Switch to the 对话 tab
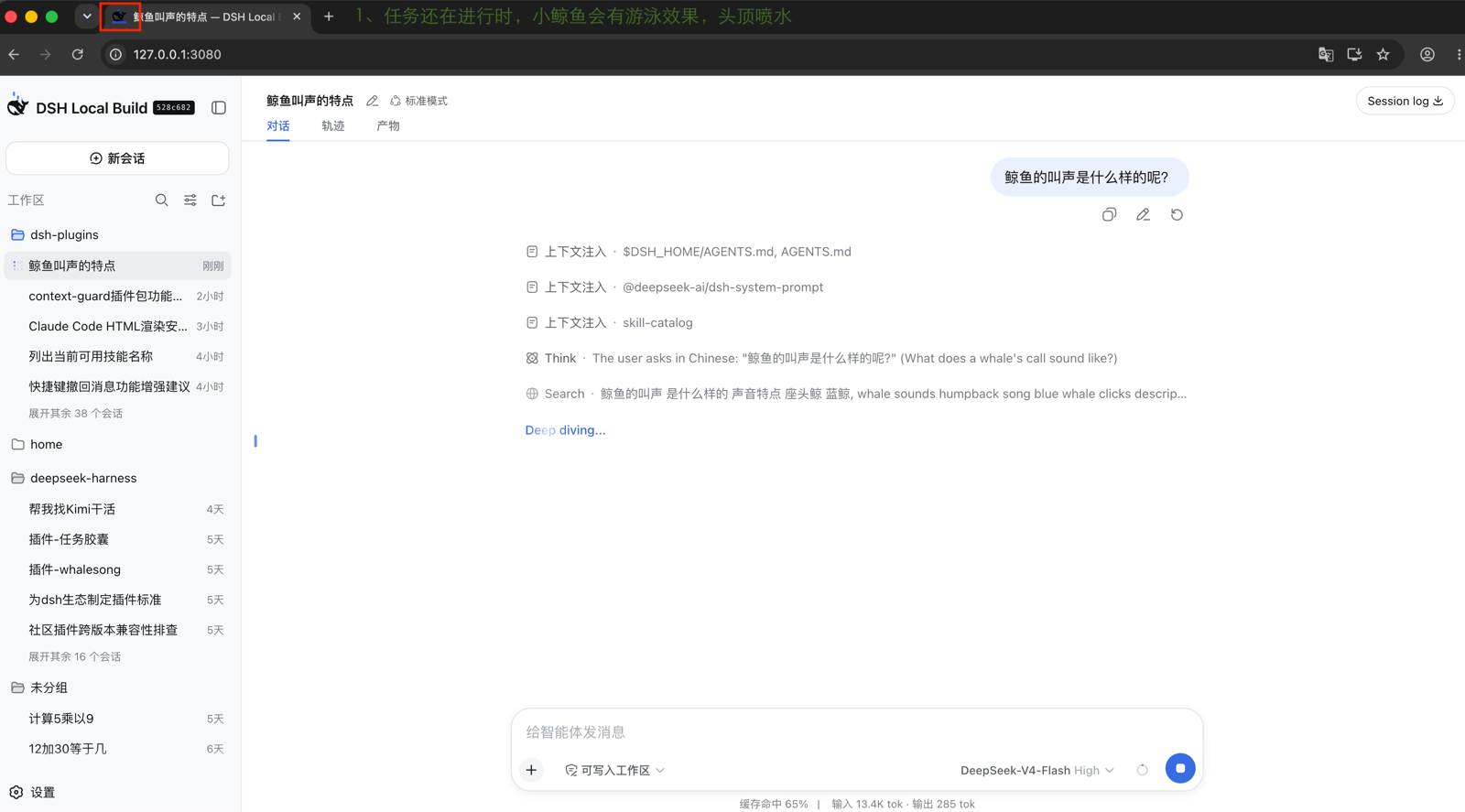This screenshot has height=812, width=1465. click(x=278, y=126)
